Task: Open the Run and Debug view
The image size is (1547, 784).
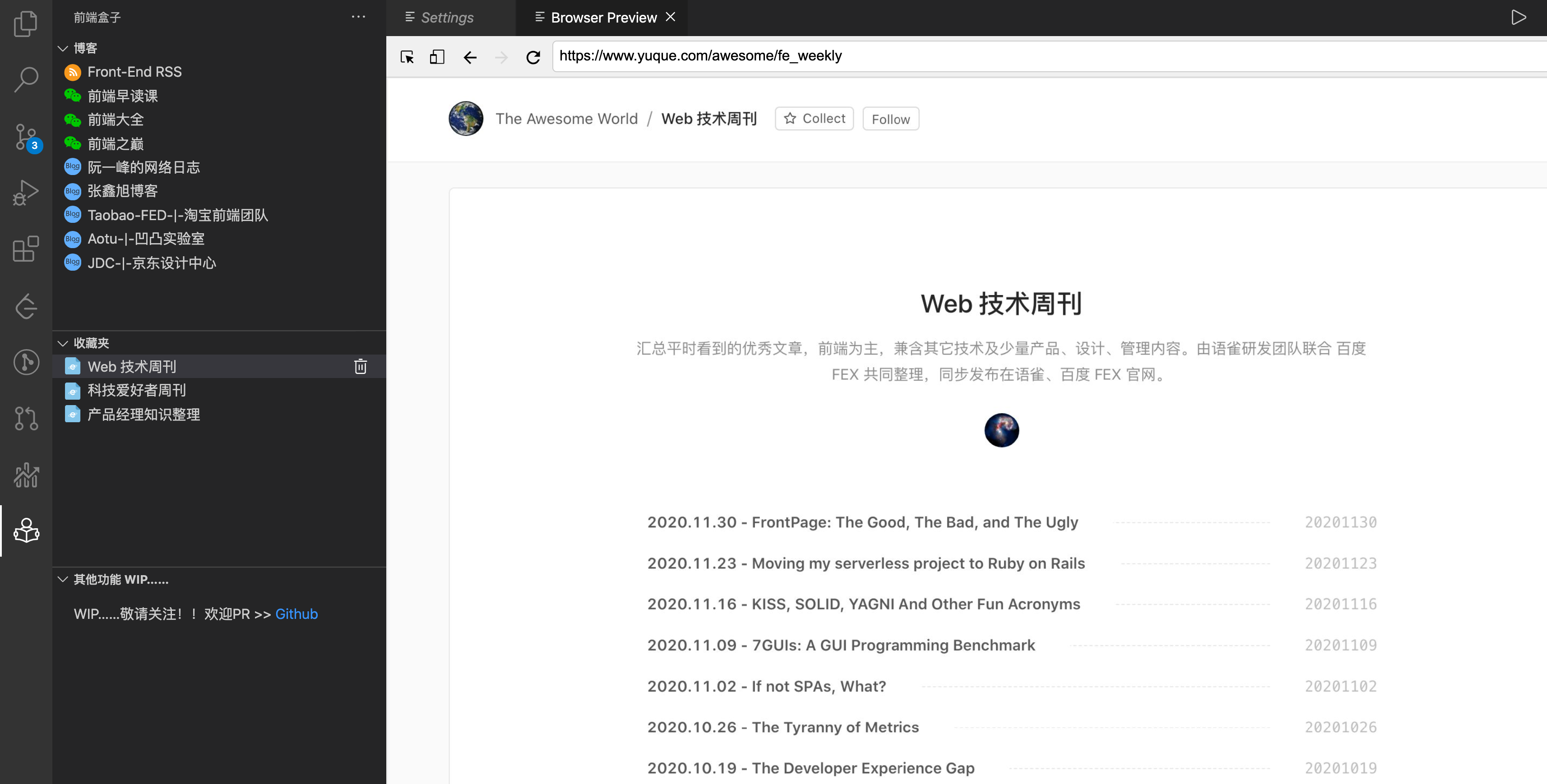Action: [25, 193]
